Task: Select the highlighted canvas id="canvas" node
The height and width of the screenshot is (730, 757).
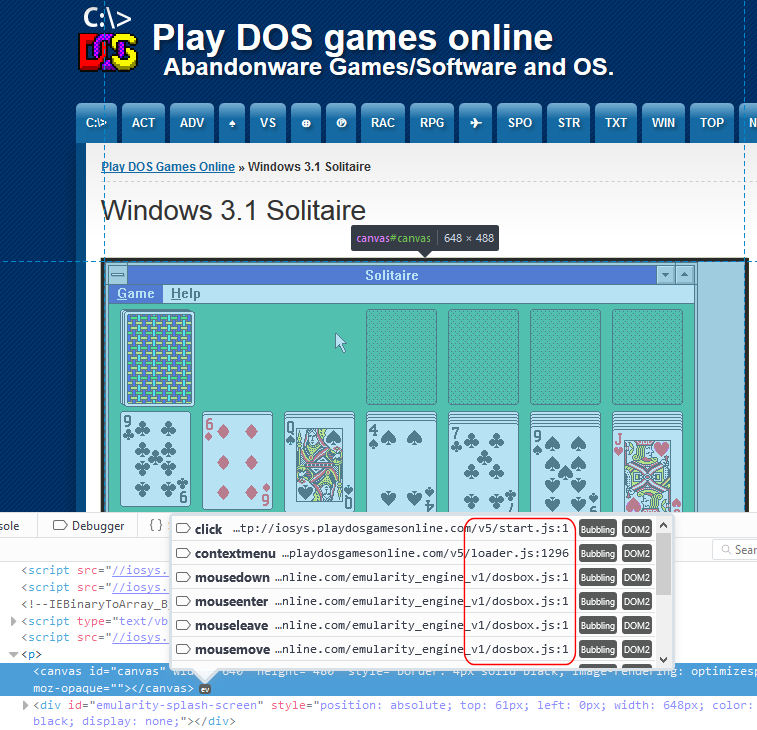Action: click(378, 680)
